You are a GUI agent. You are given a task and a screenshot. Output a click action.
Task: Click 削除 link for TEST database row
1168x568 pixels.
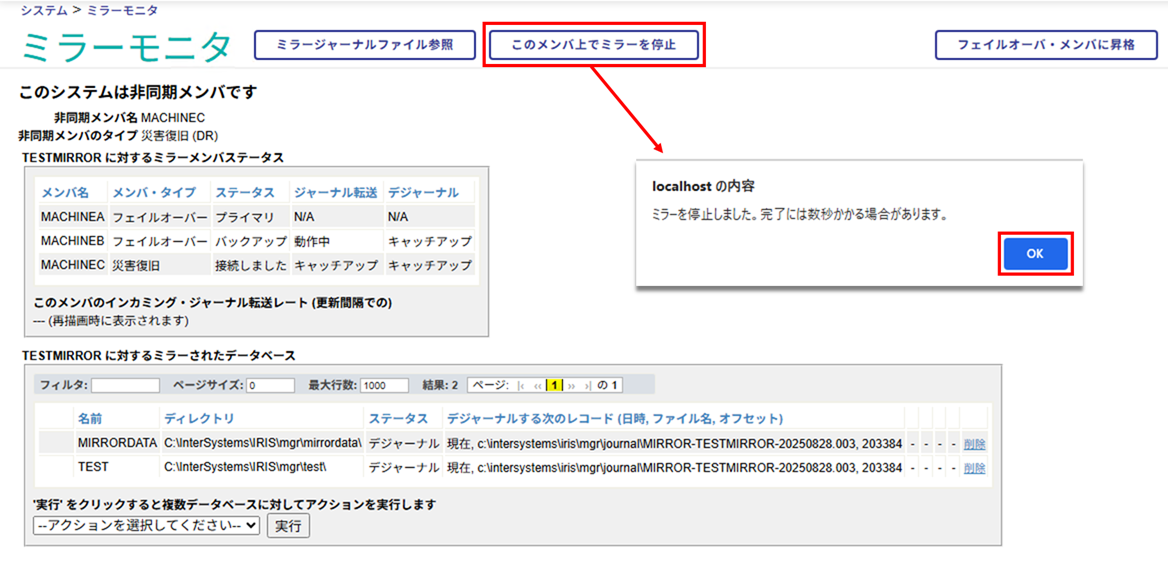[x=974, y=468]
